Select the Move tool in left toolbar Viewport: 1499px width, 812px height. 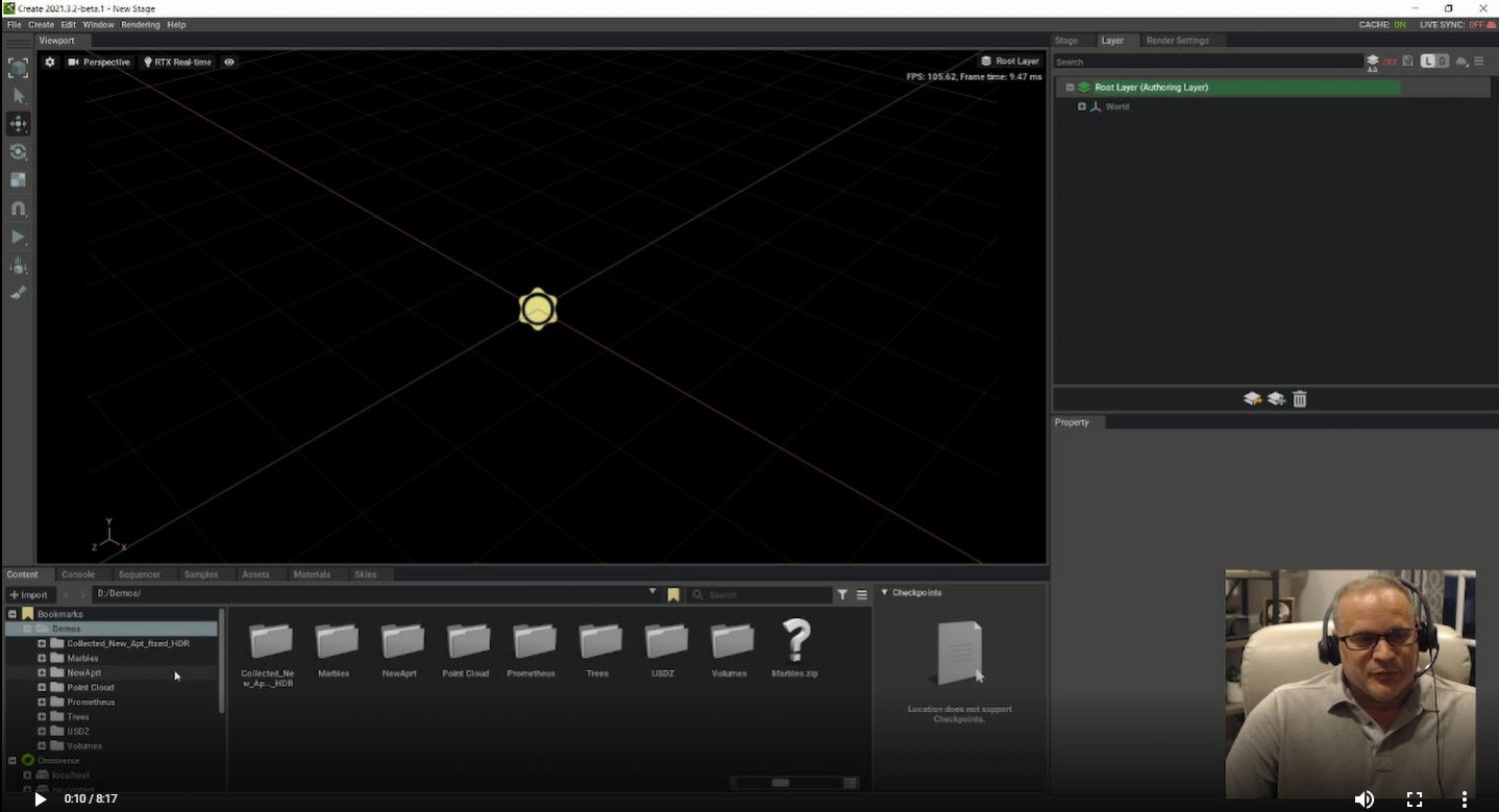point(18,124)
